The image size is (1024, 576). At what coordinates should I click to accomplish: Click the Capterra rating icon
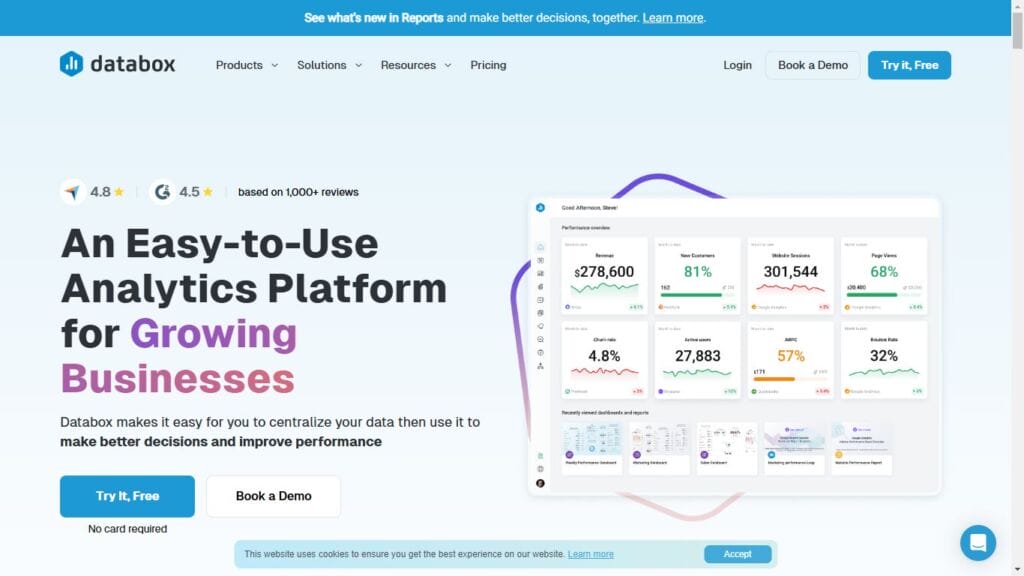(x=73, y=192)
